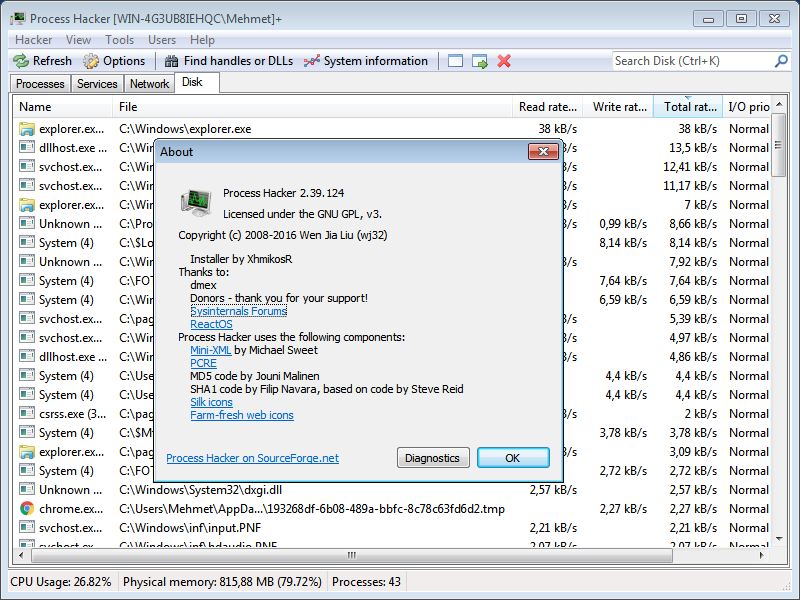This screenshot has height=600, width=800.
Task: Open the View menu
Action: pyautogui.click(x=79, y=40)
